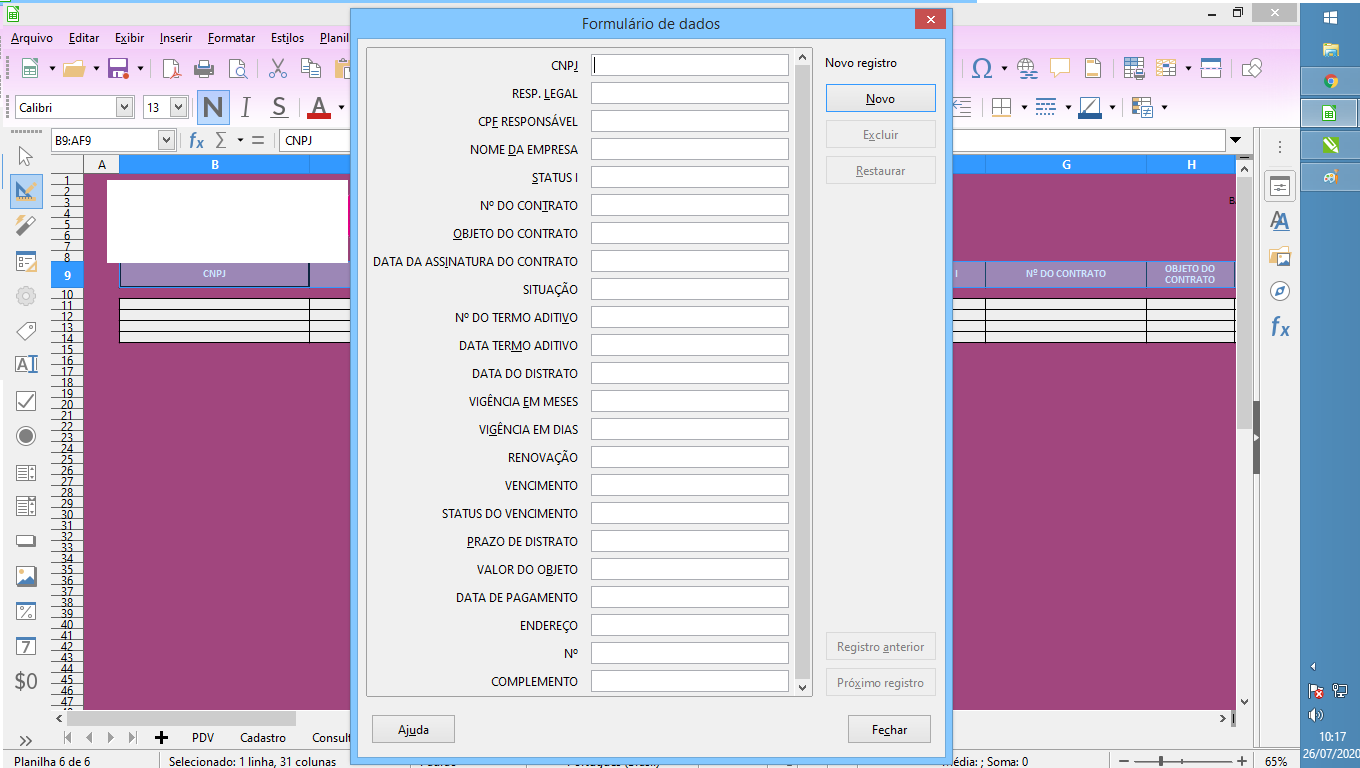Image resolution: width=1360 pixels, height=768 pixels.
Task: Select the Label Field tag tool
Action: [26, 331]
